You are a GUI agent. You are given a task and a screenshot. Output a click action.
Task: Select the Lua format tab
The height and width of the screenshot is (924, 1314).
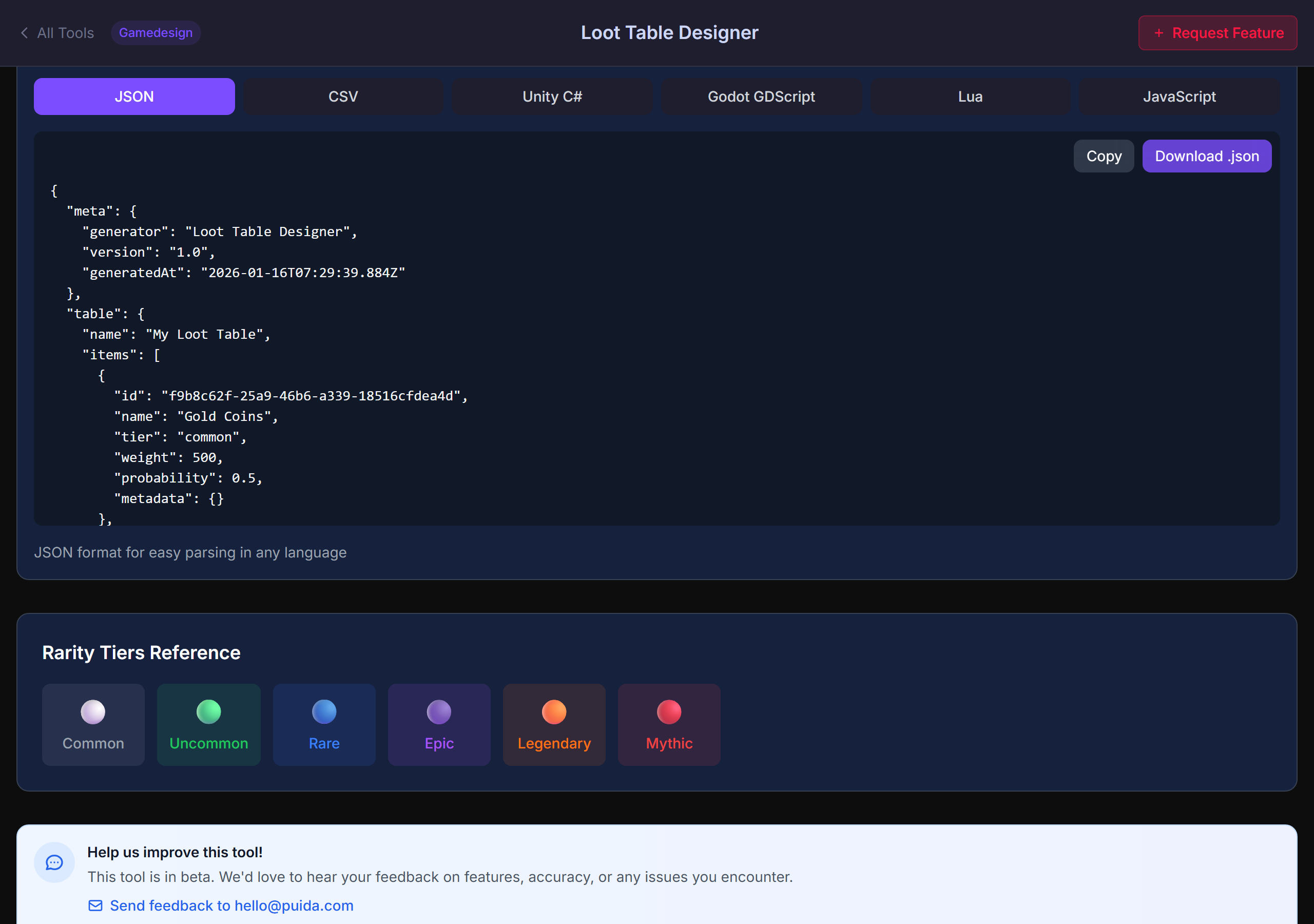(x=970, y=96)
